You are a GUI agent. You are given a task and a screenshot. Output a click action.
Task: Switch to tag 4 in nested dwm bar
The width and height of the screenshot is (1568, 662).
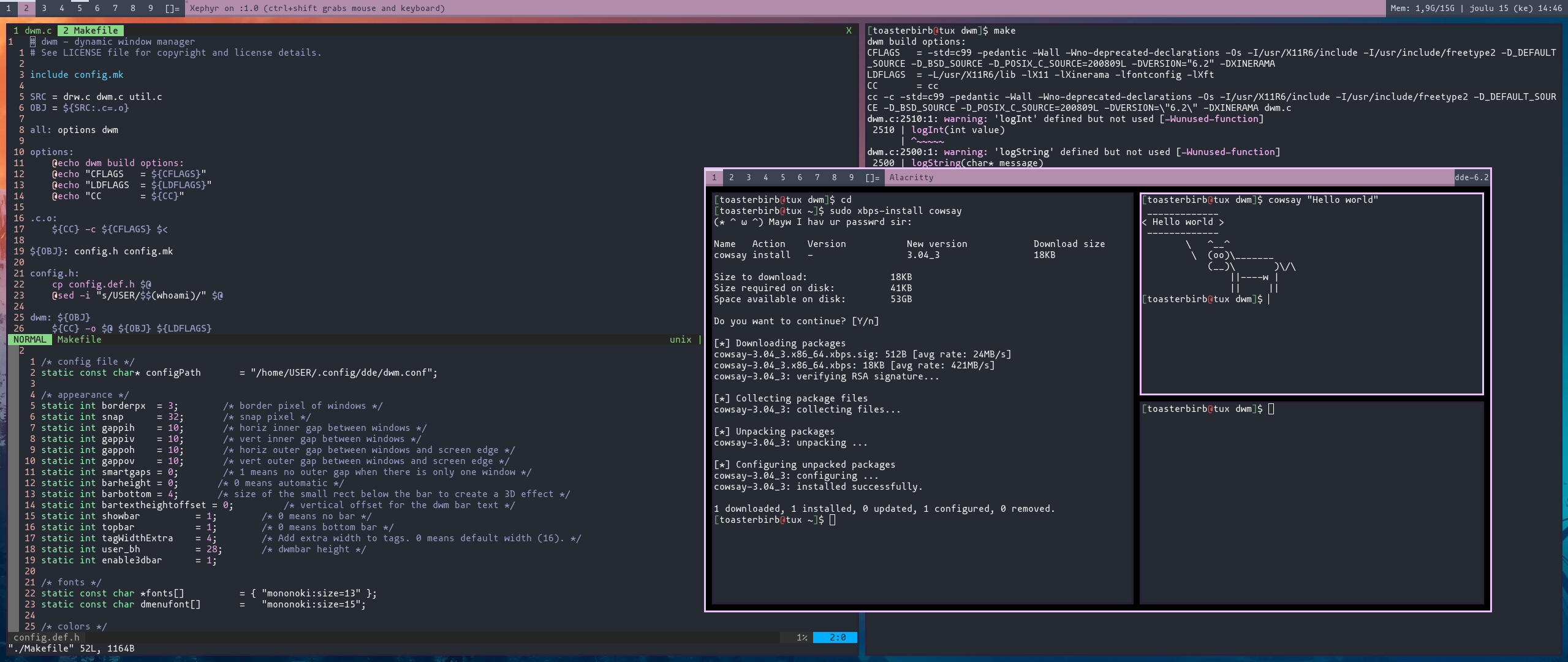[765, 177]
